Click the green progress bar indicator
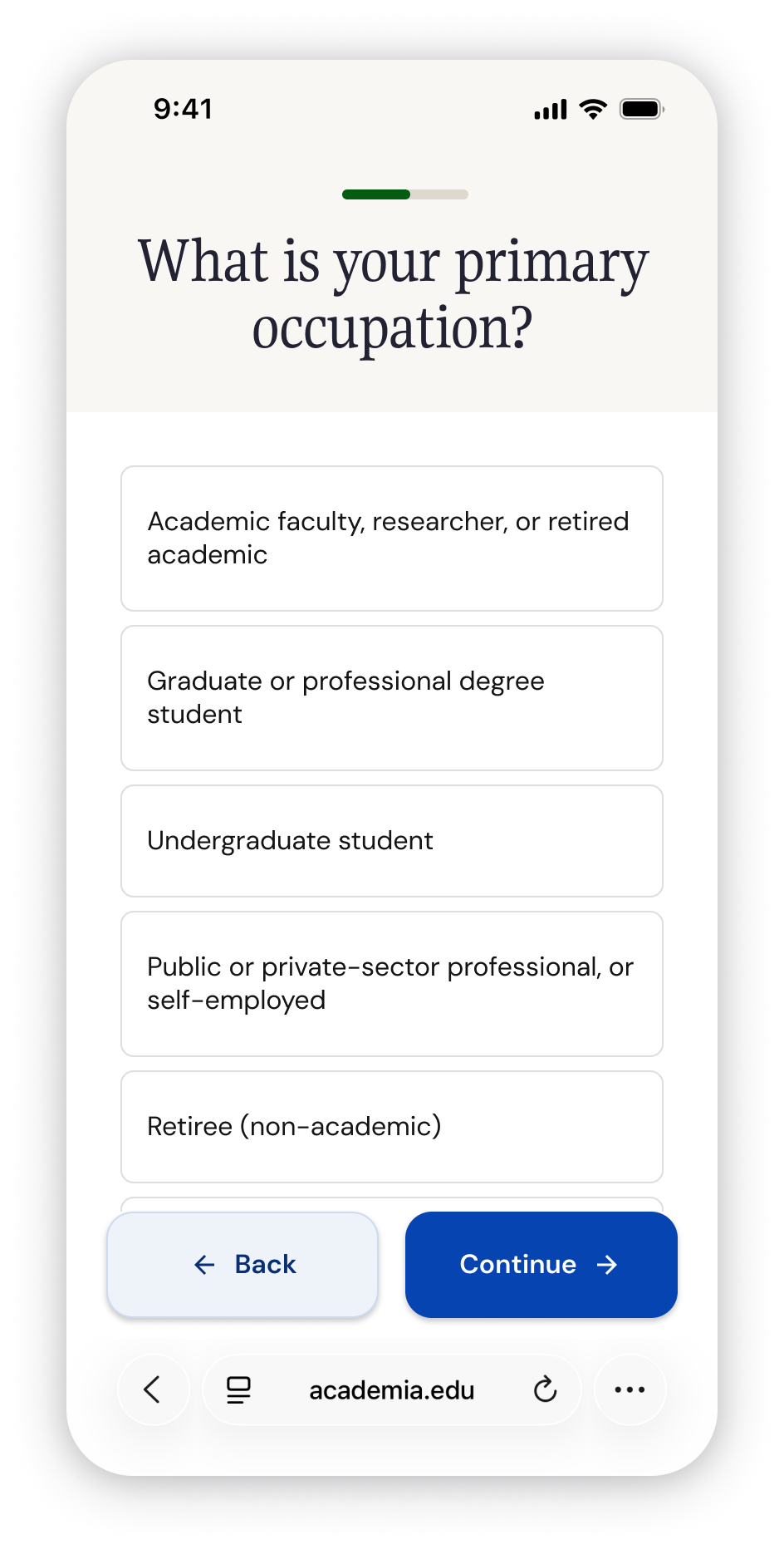Image resolution: width=784 pixels, height=1549 pixels. point(376,194)
